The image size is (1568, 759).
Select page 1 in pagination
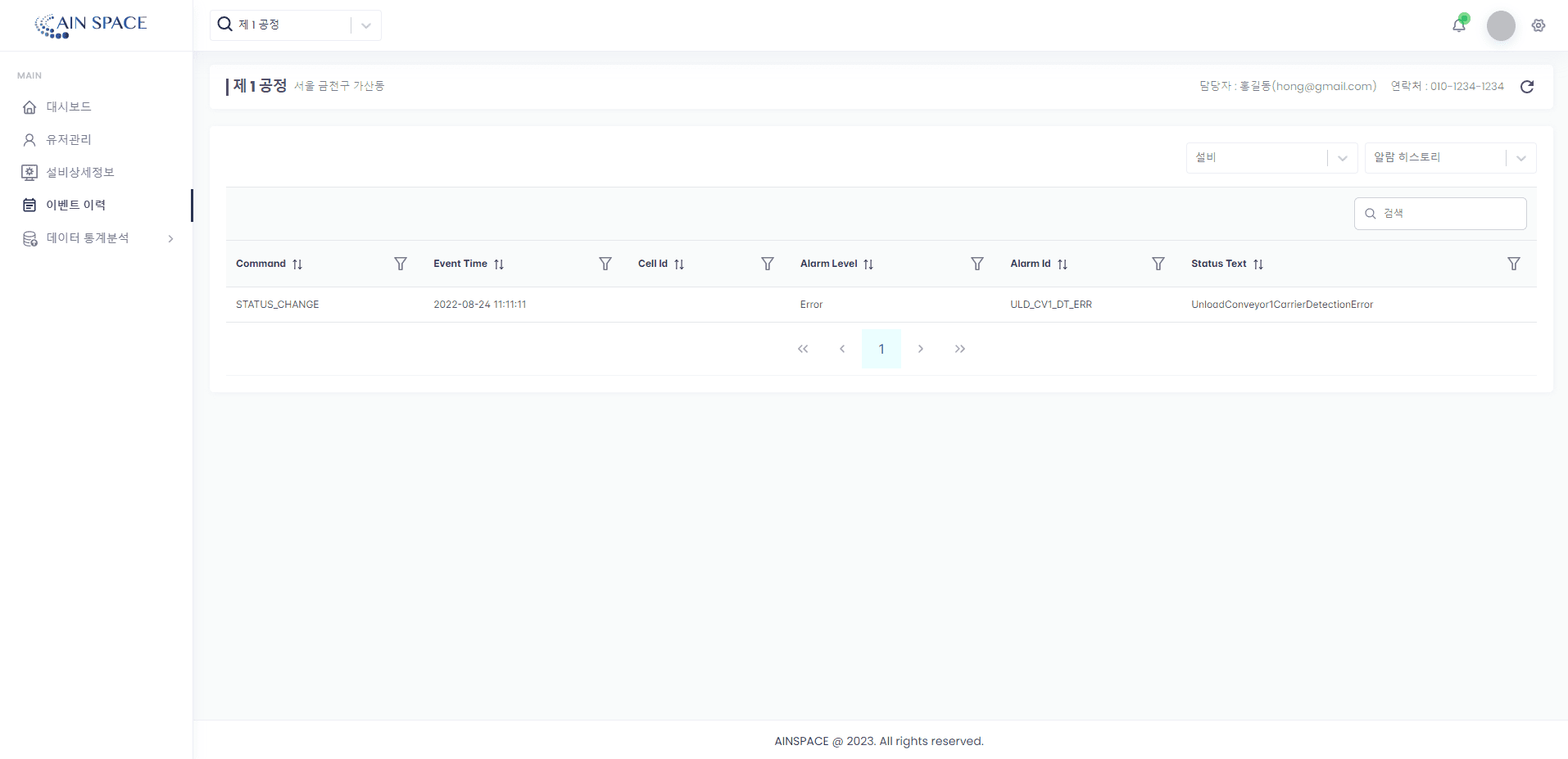(881, 349)
